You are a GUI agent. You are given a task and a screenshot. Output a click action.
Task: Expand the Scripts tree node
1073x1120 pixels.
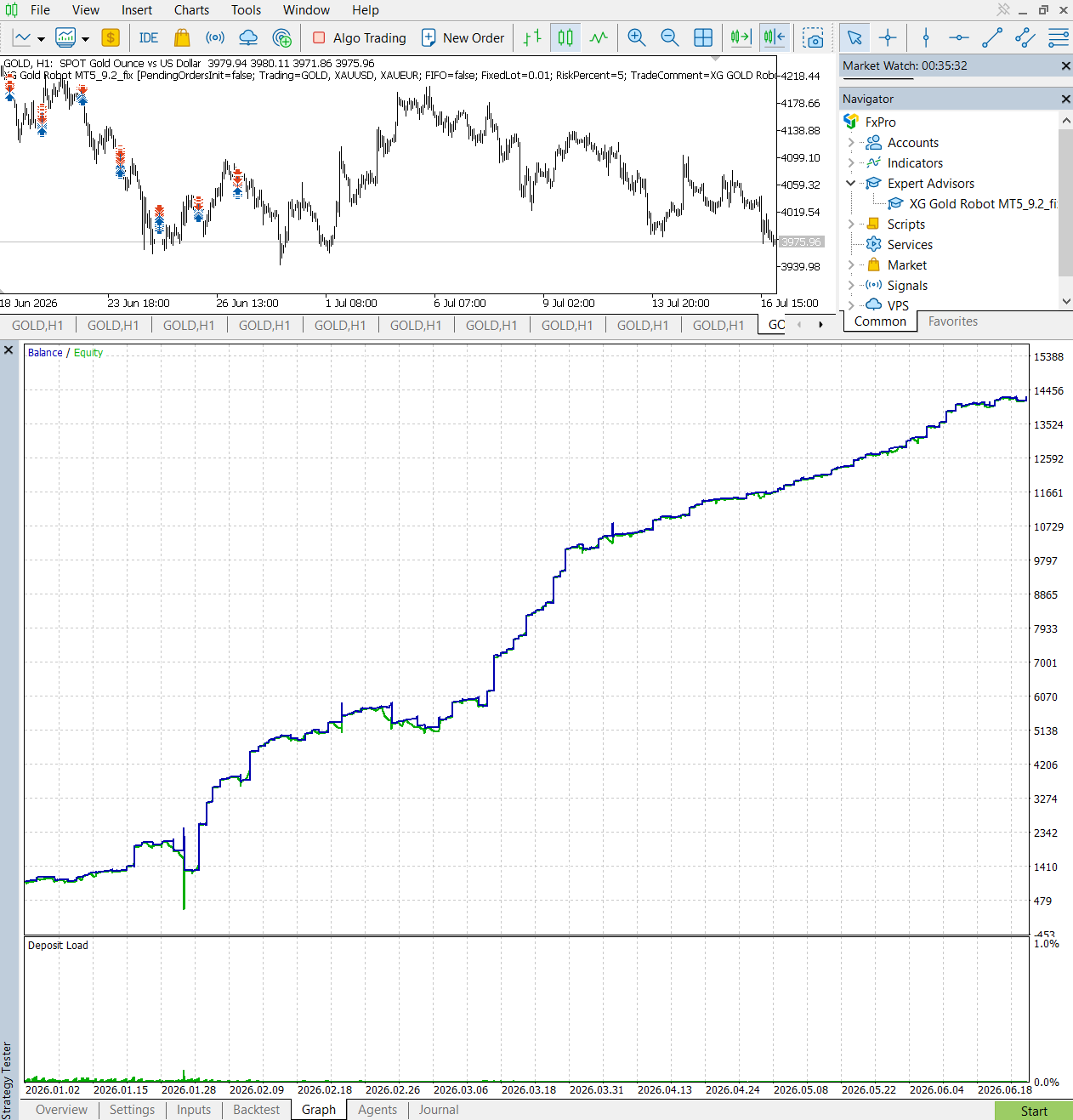851,225
